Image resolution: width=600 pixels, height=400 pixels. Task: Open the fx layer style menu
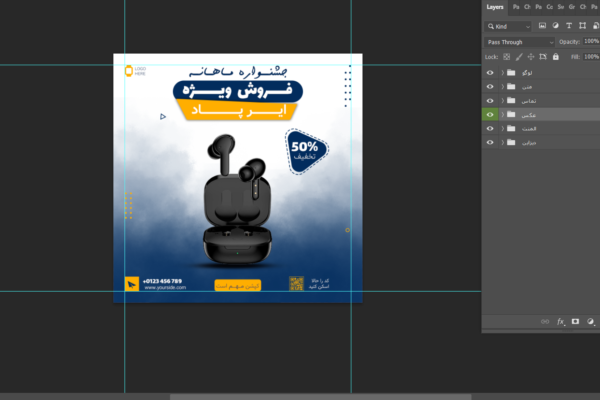pyautogui.click(x=561, y=322)
